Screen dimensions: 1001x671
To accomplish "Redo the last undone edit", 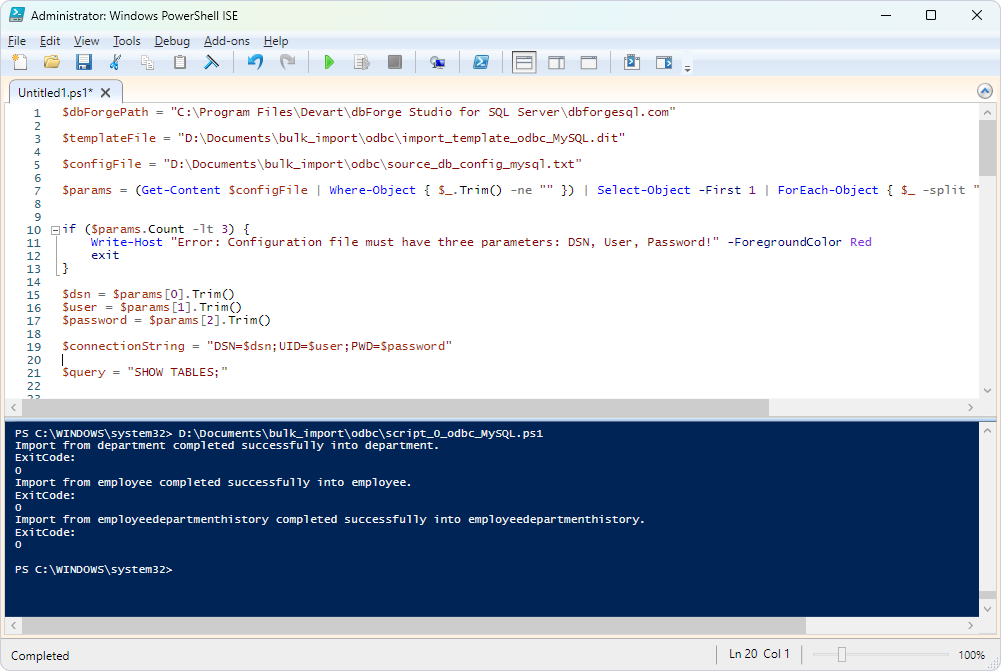I will [x=288, y=62].
